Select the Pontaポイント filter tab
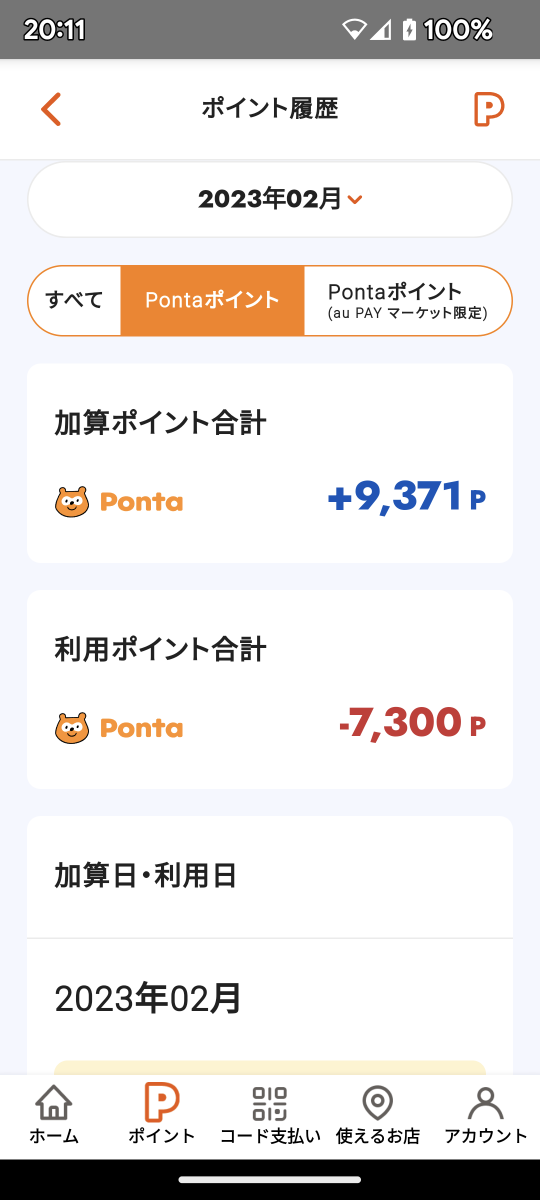540x1200 pixels. (x=212, y=300)
